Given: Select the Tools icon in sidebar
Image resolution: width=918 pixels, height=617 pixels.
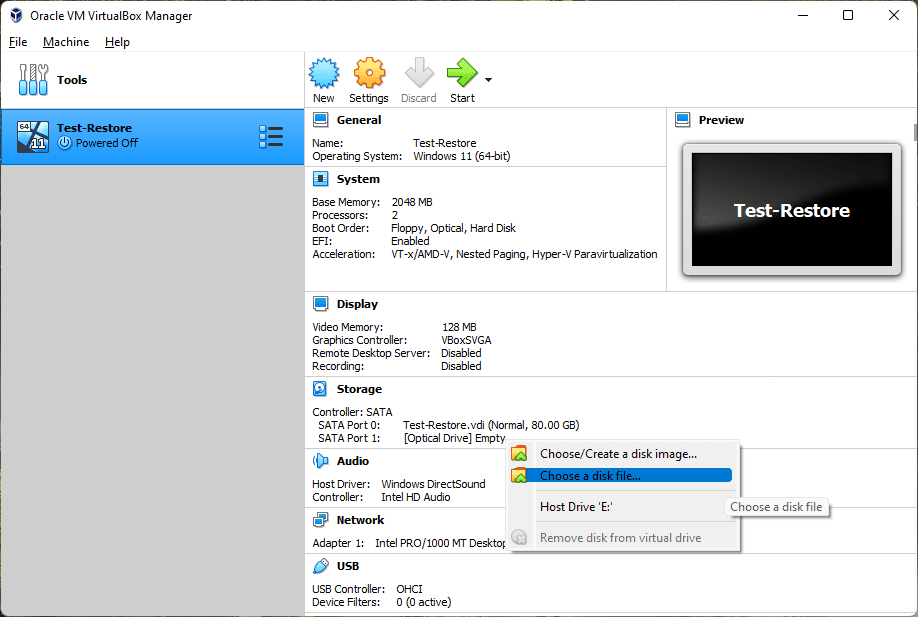Looking at the screenshot, I should pos(33,80).
